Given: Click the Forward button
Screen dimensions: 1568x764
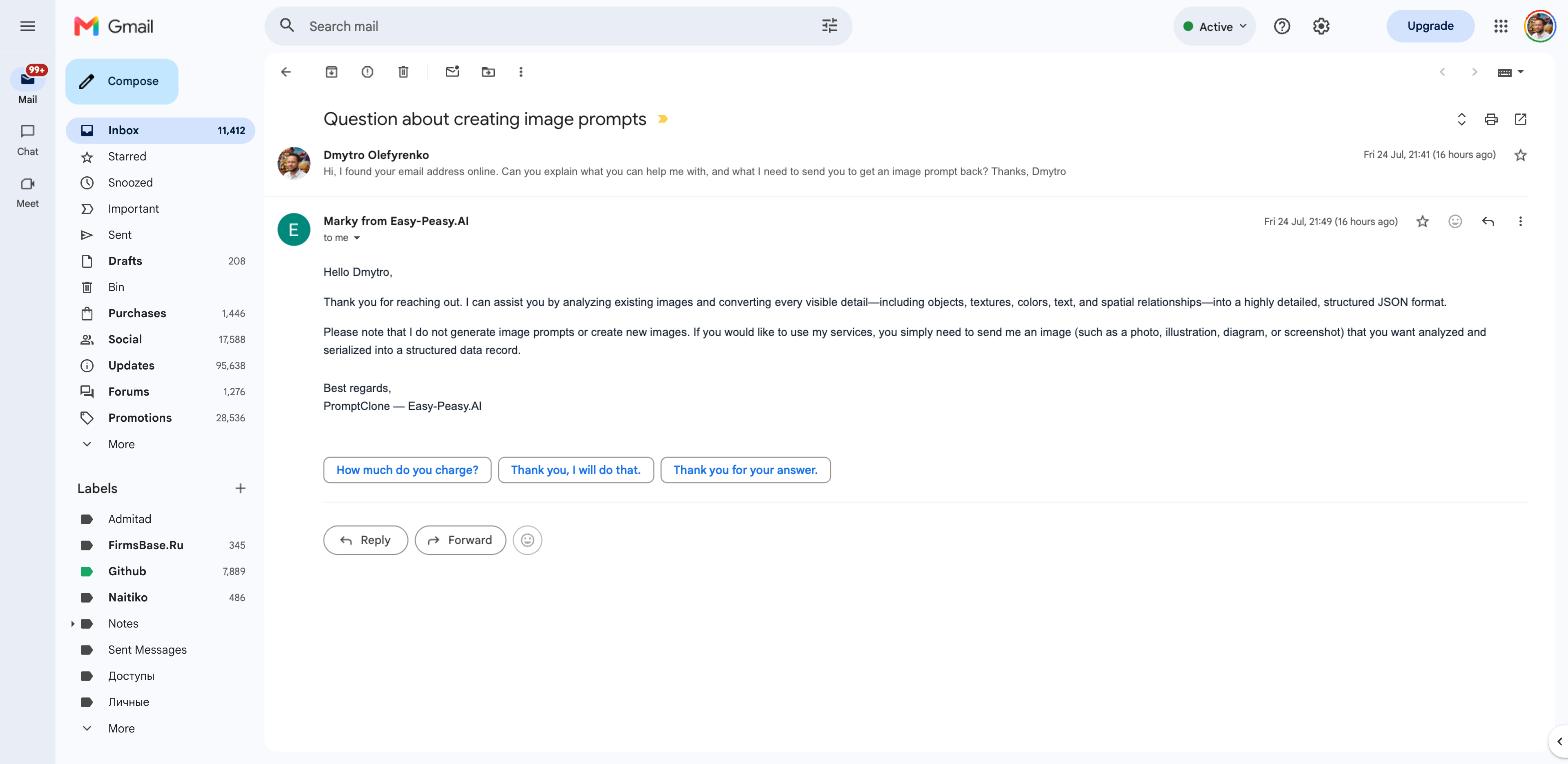Looking at the screenshot, I should pyautogui.click(x=460, y=540).
